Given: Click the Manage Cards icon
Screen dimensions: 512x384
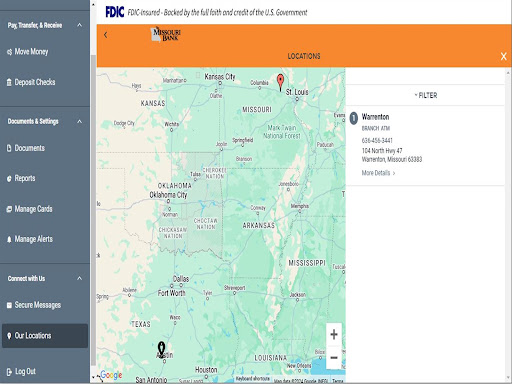Looking at the screenshot, I should 9,209.
